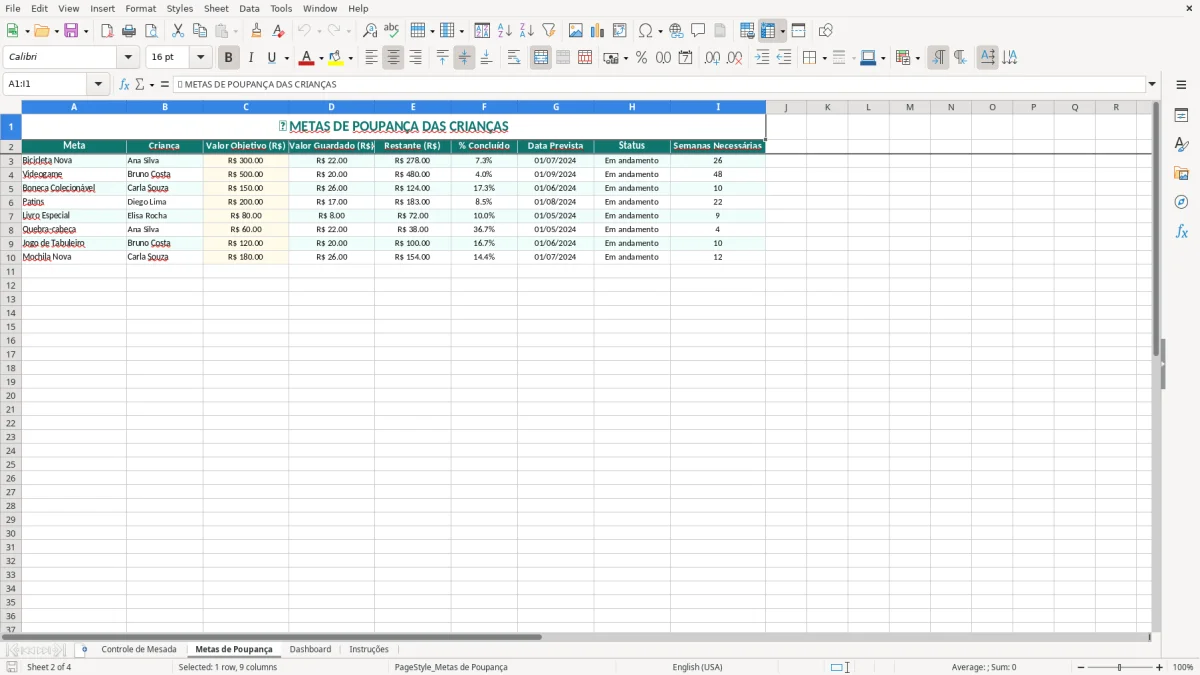
Task: Click Merge and Center Cells icon
Action: click(541, 58)
